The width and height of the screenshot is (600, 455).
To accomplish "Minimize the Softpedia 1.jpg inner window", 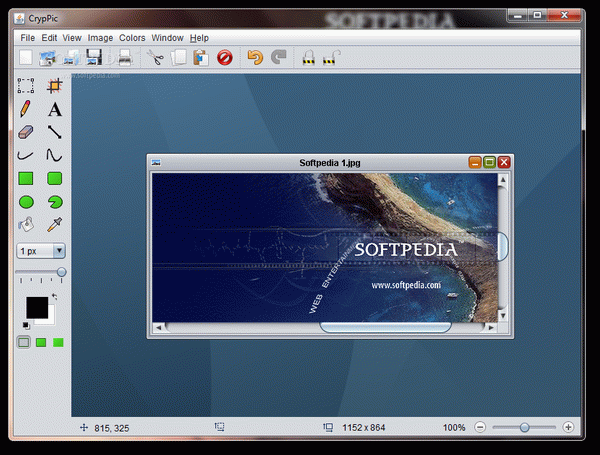I will click(x=474, y=162).
